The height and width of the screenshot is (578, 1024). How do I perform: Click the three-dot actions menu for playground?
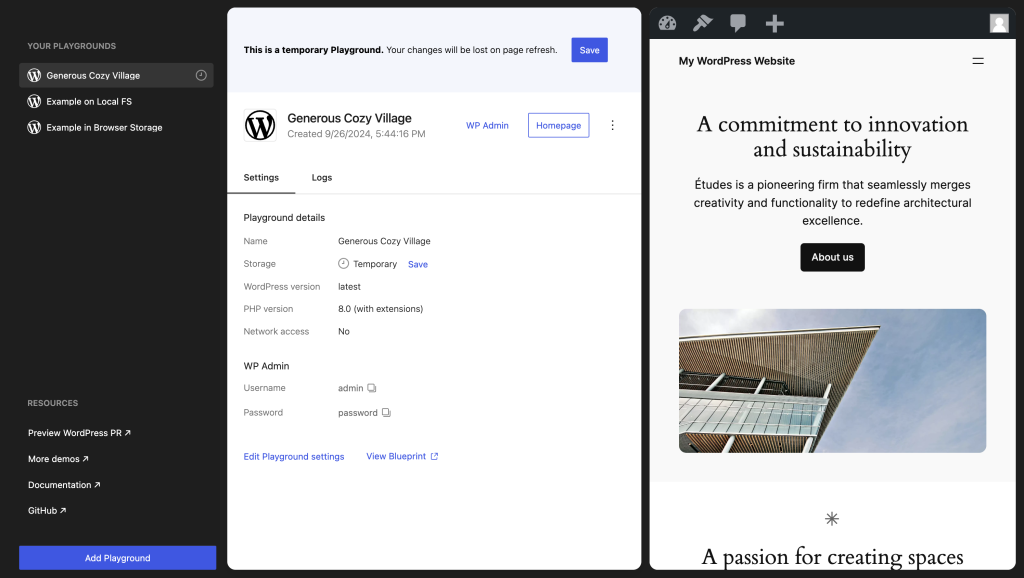pyautogui.click(x=613, y=125)
